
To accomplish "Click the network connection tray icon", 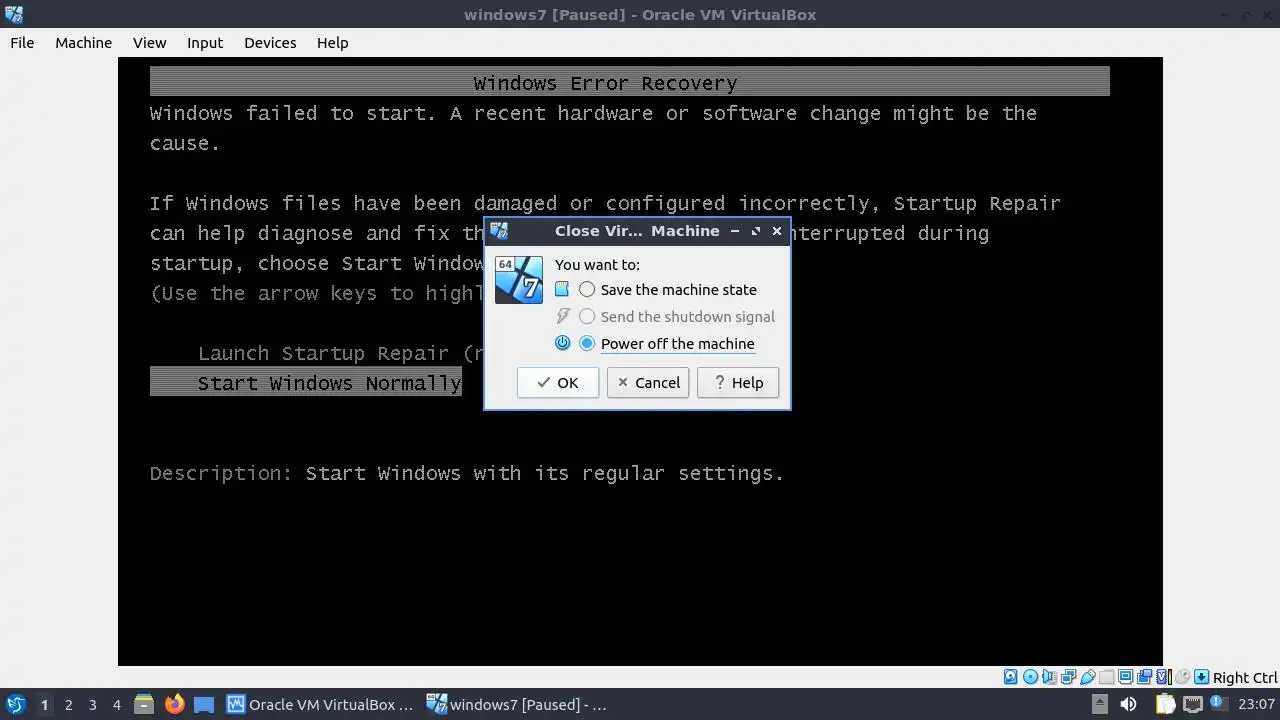I will pos(1193,704).
